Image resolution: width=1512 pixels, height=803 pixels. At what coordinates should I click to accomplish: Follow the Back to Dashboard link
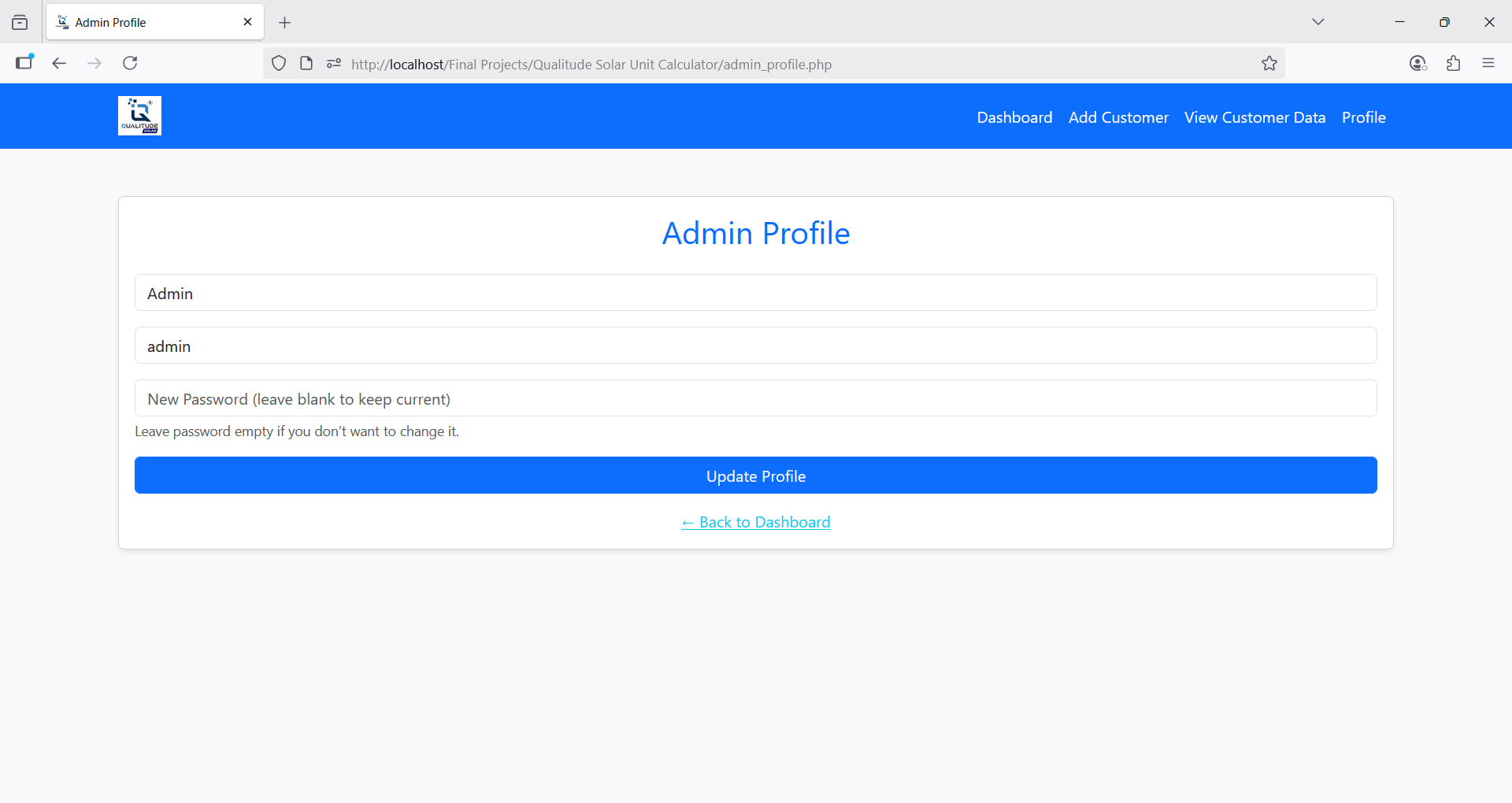(756, 522)
